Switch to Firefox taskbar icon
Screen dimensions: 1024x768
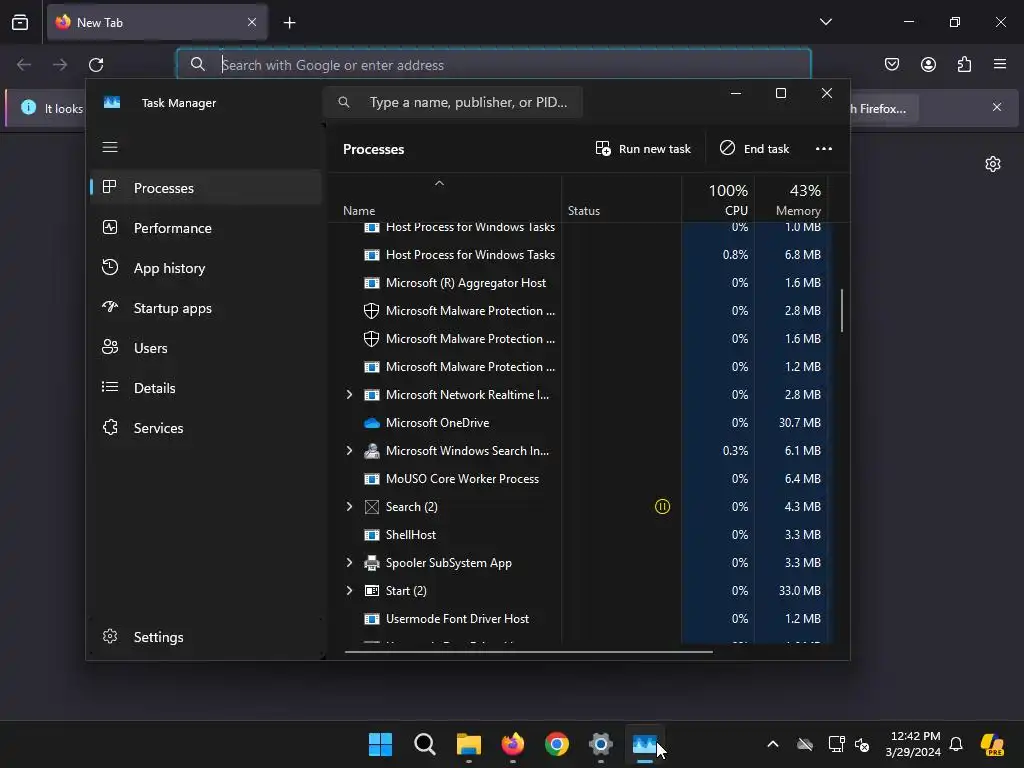coord(513,744)
